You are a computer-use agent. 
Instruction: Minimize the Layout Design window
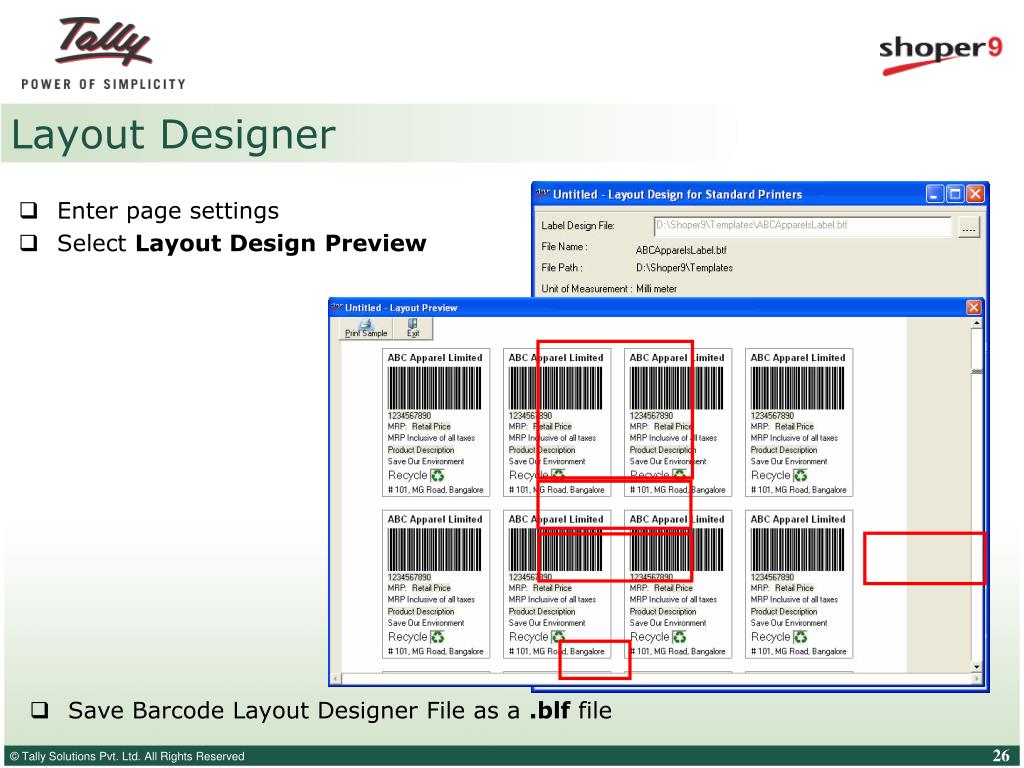935,194
